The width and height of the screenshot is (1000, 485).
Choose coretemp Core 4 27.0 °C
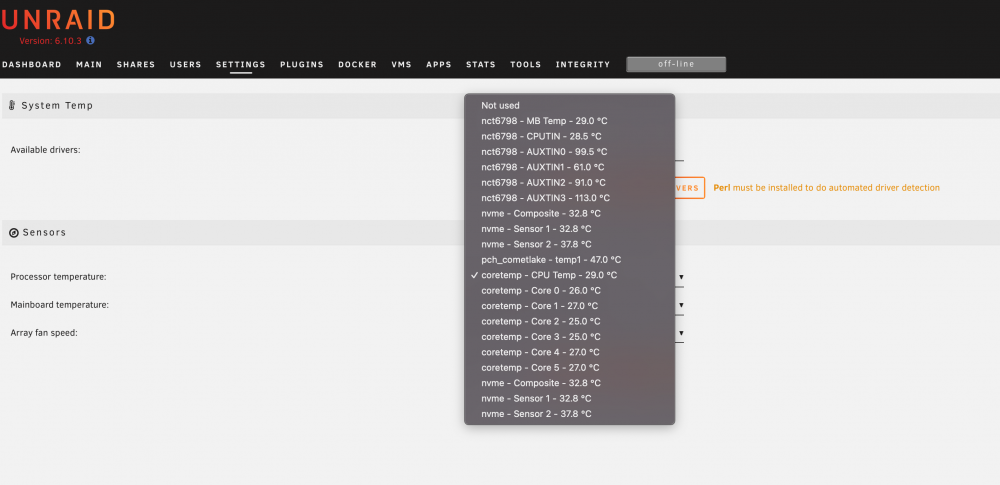(x=569, y=352)
